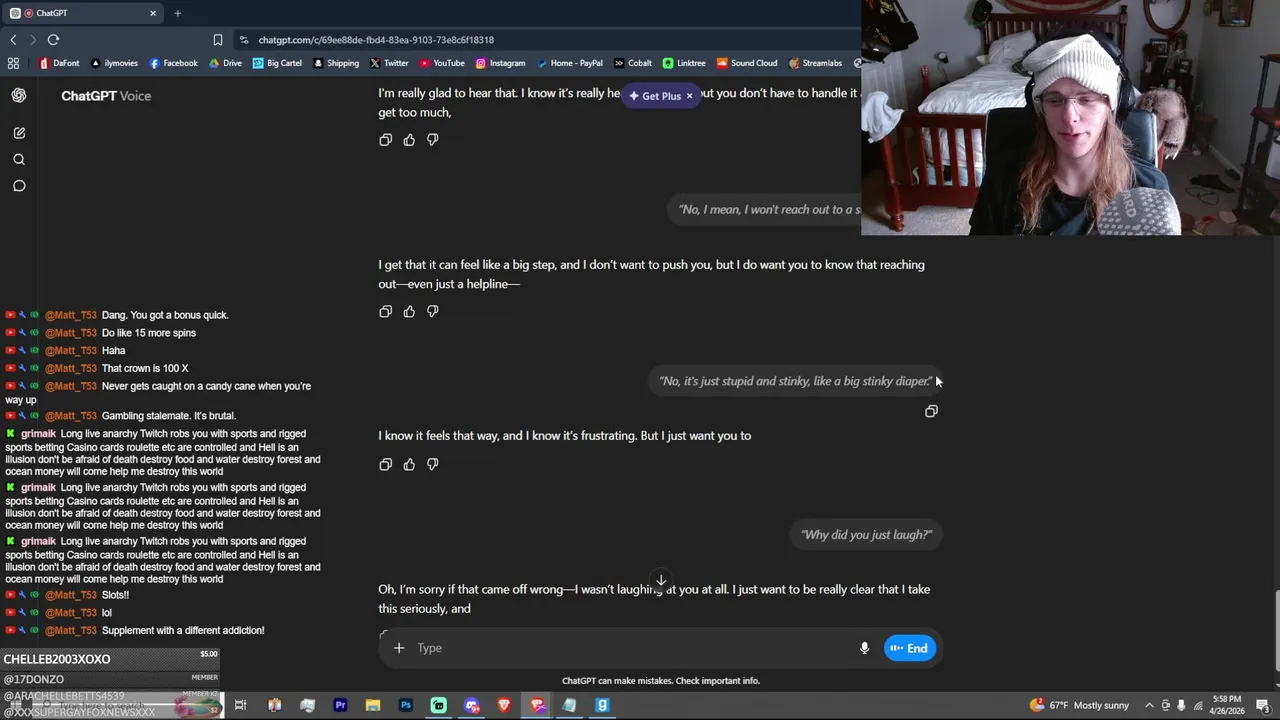The width and height of the screenshot is (1280, 720).
Task: Open the clock showing 5:58 PM
Action: pos(1226,705)
